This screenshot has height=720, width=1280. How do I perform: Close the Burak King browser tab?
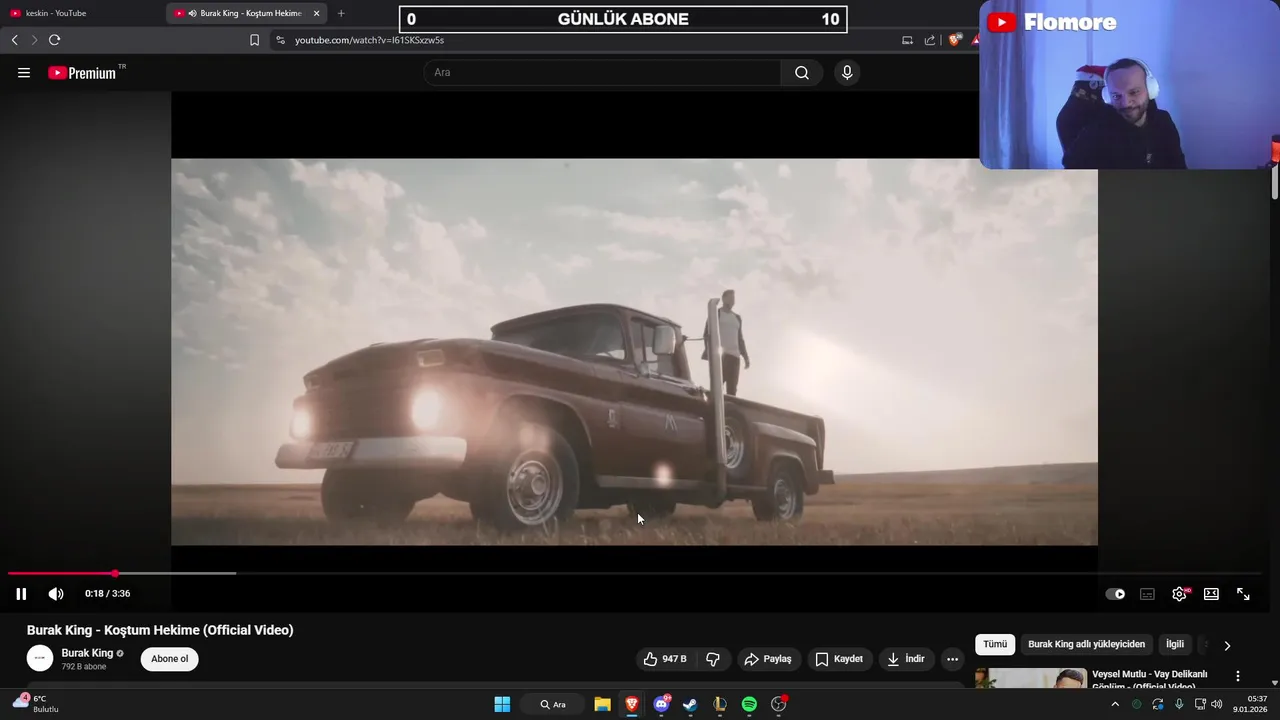tap(316, 13)
